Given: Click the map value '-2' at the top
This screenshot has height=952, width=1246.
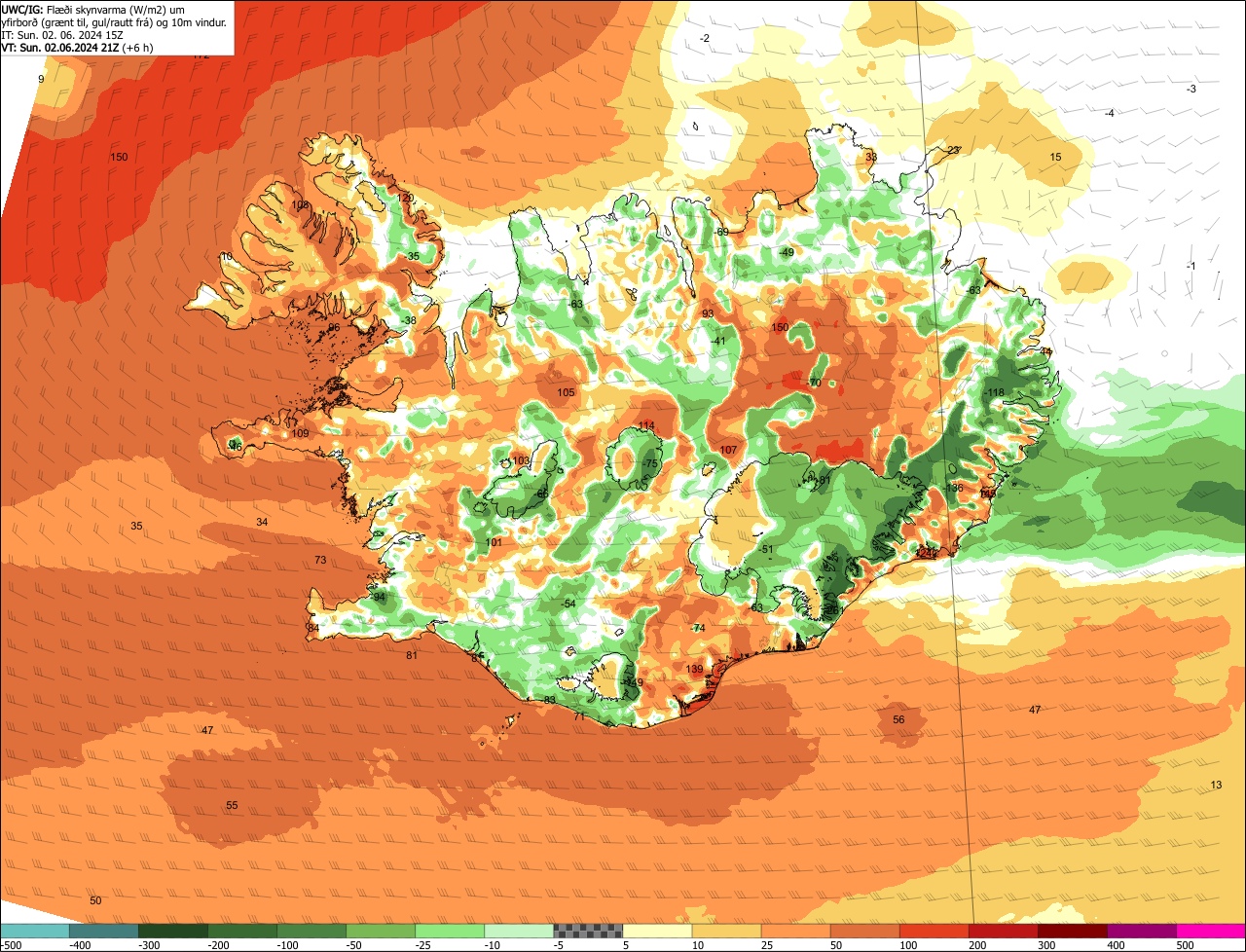Looking at the screenshot, I should 705,38.
